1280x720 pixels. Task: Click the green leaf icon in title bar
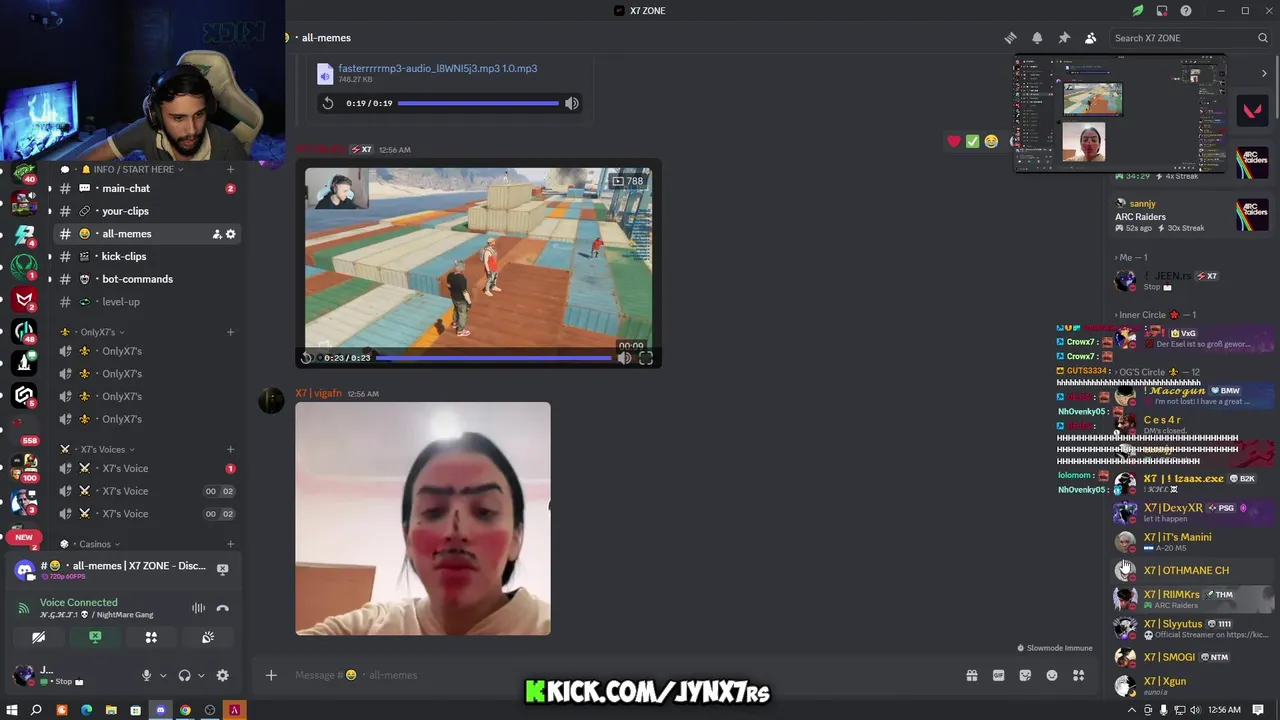pos(1138,11)
